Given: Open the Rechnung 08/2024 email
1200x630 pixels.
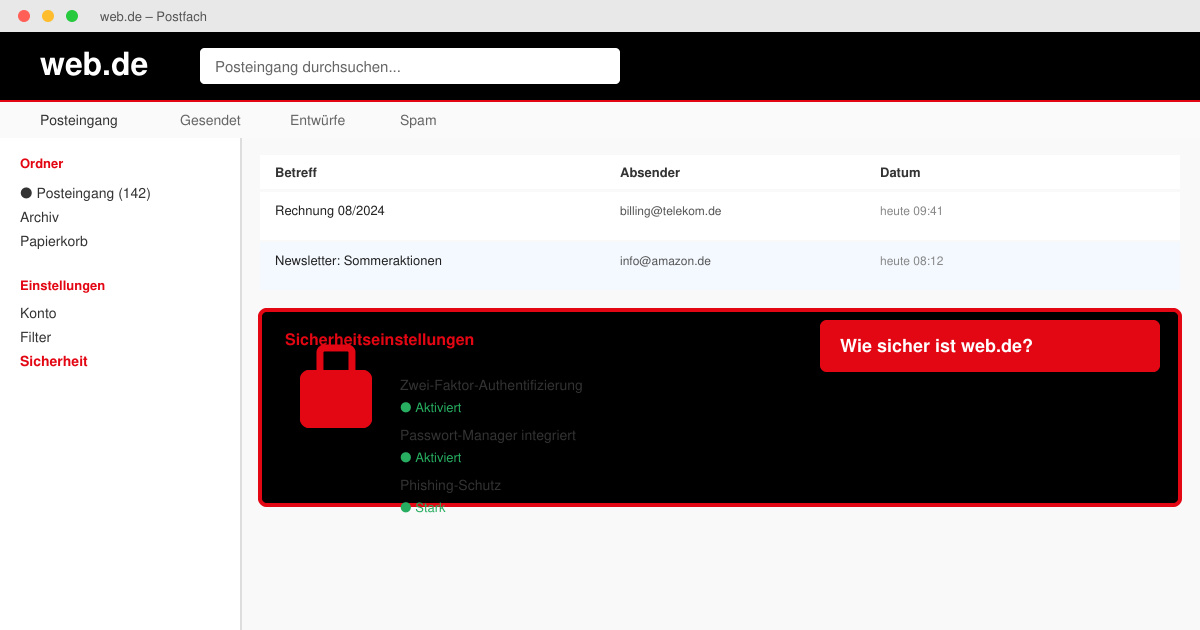Looking at the screenshot, I should pyautogui.click(x=720, y=215).
